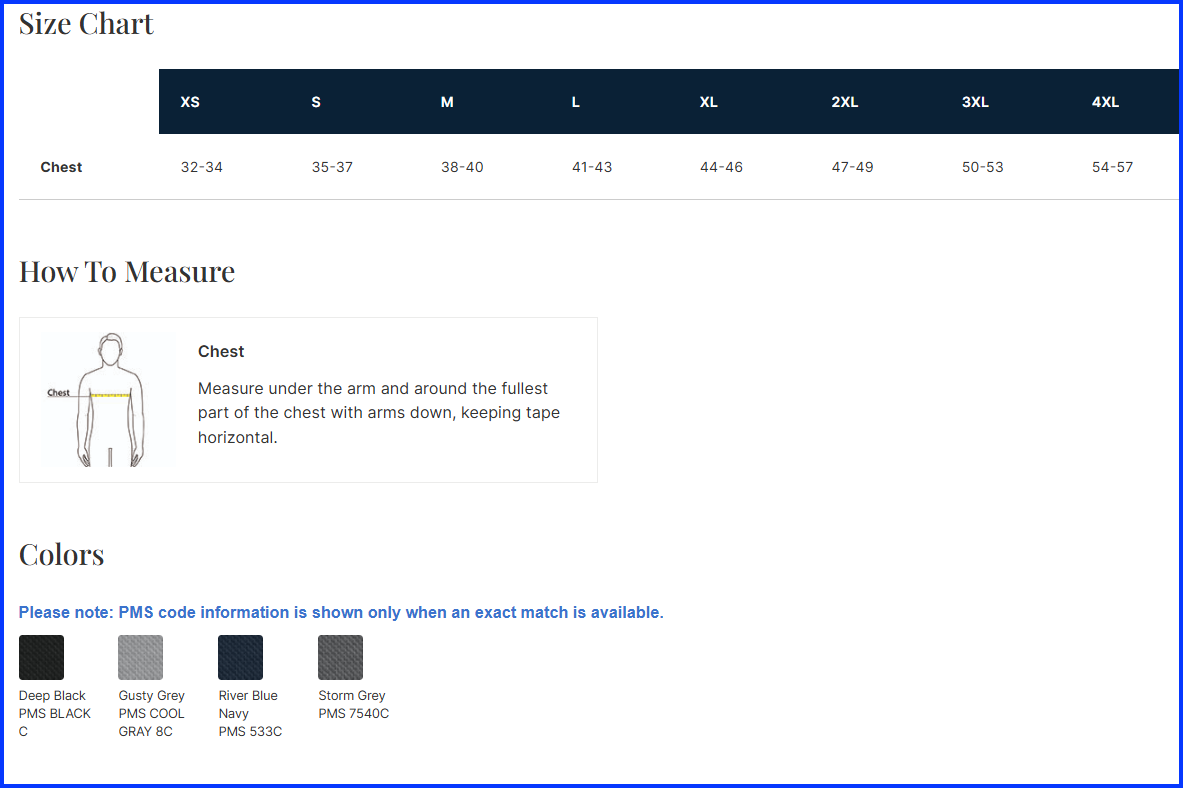The height and width of the screenshot is (788, 1183).
Task: Click the Deep Black color swatch
Action: click(41, 657)
